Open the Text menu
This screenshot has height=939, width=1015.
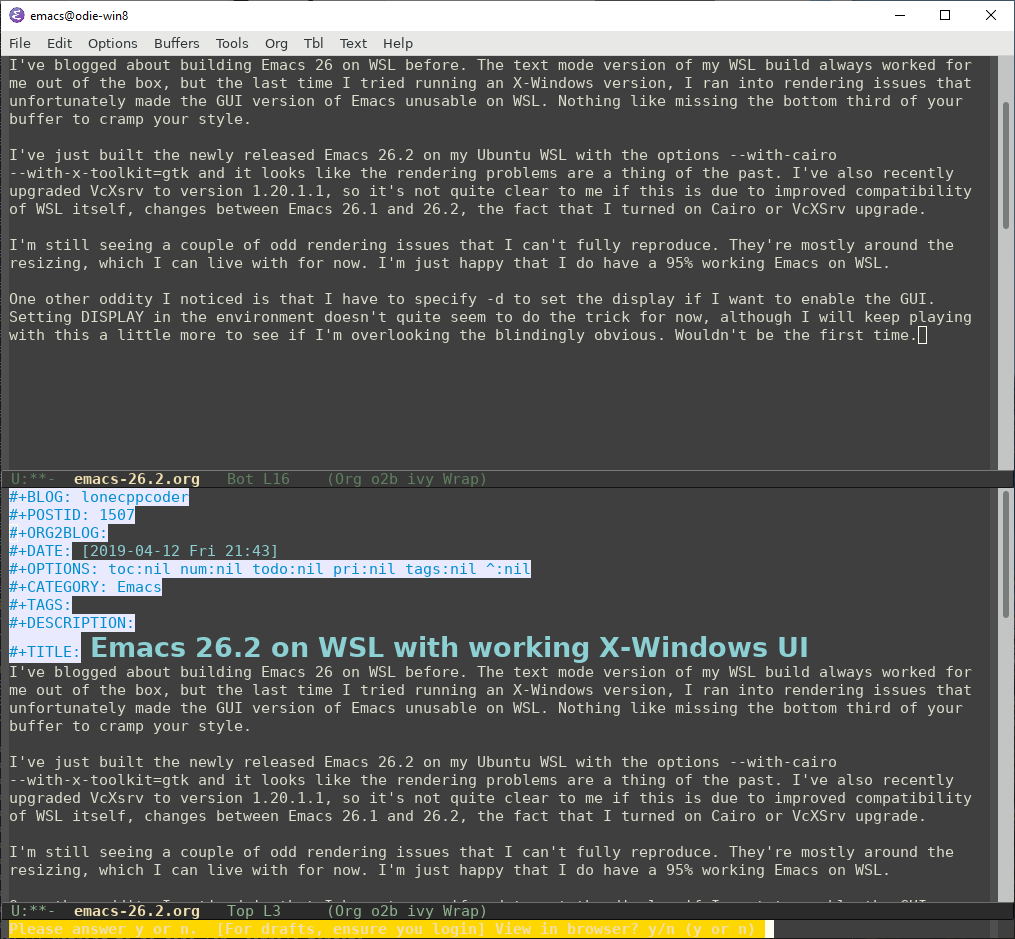(353, 43)
